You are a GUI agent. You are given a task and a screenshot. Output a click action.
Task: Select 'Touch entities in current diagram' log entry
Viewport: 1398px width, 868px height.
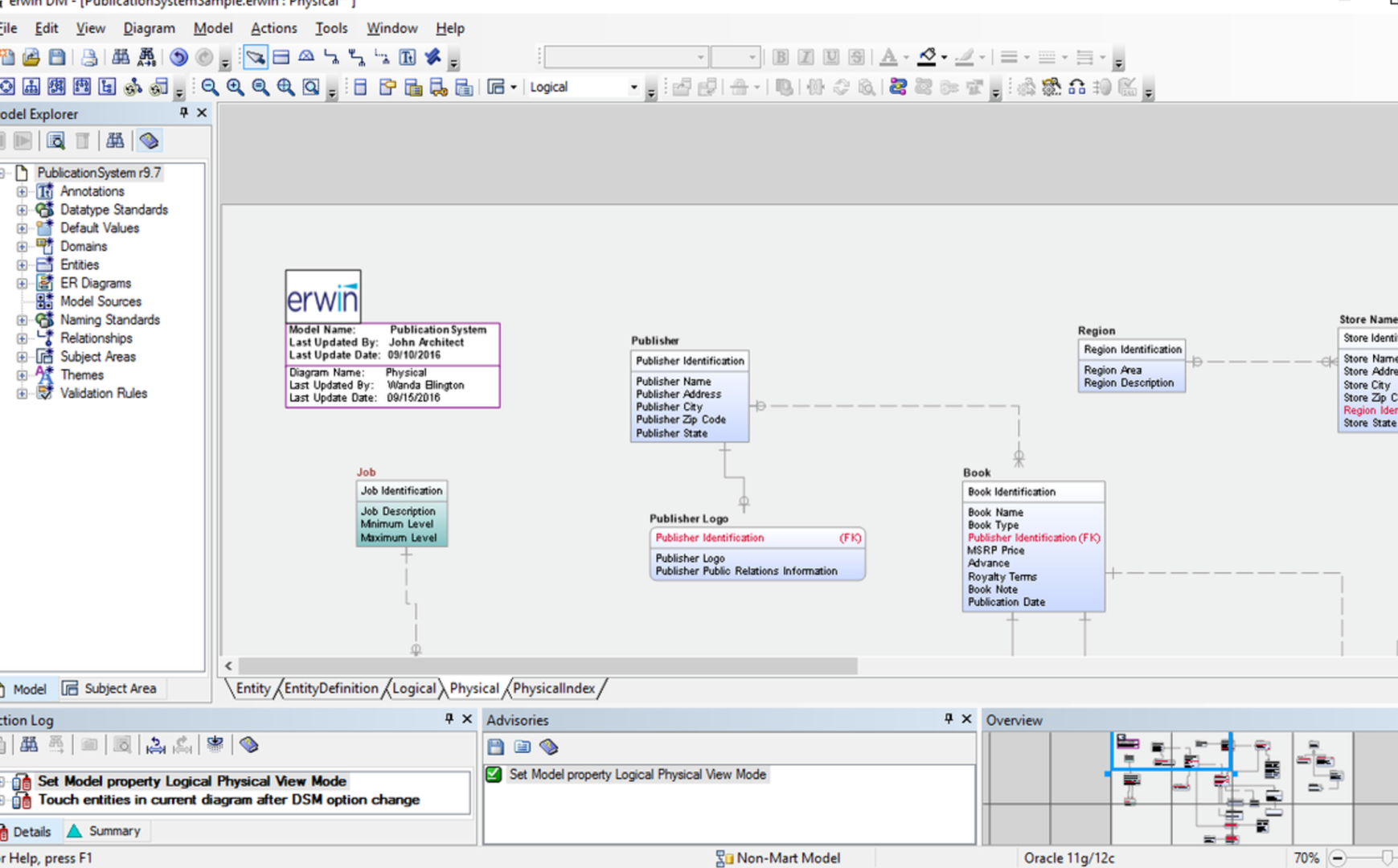point(229,800)
